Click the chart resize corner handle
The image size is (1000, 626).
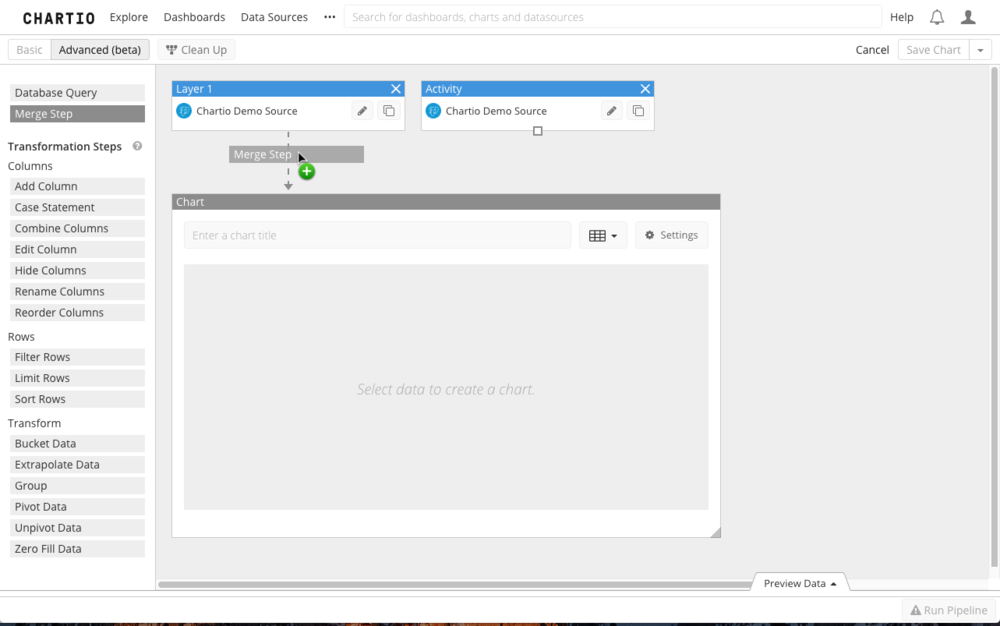[x=716, y=533]
